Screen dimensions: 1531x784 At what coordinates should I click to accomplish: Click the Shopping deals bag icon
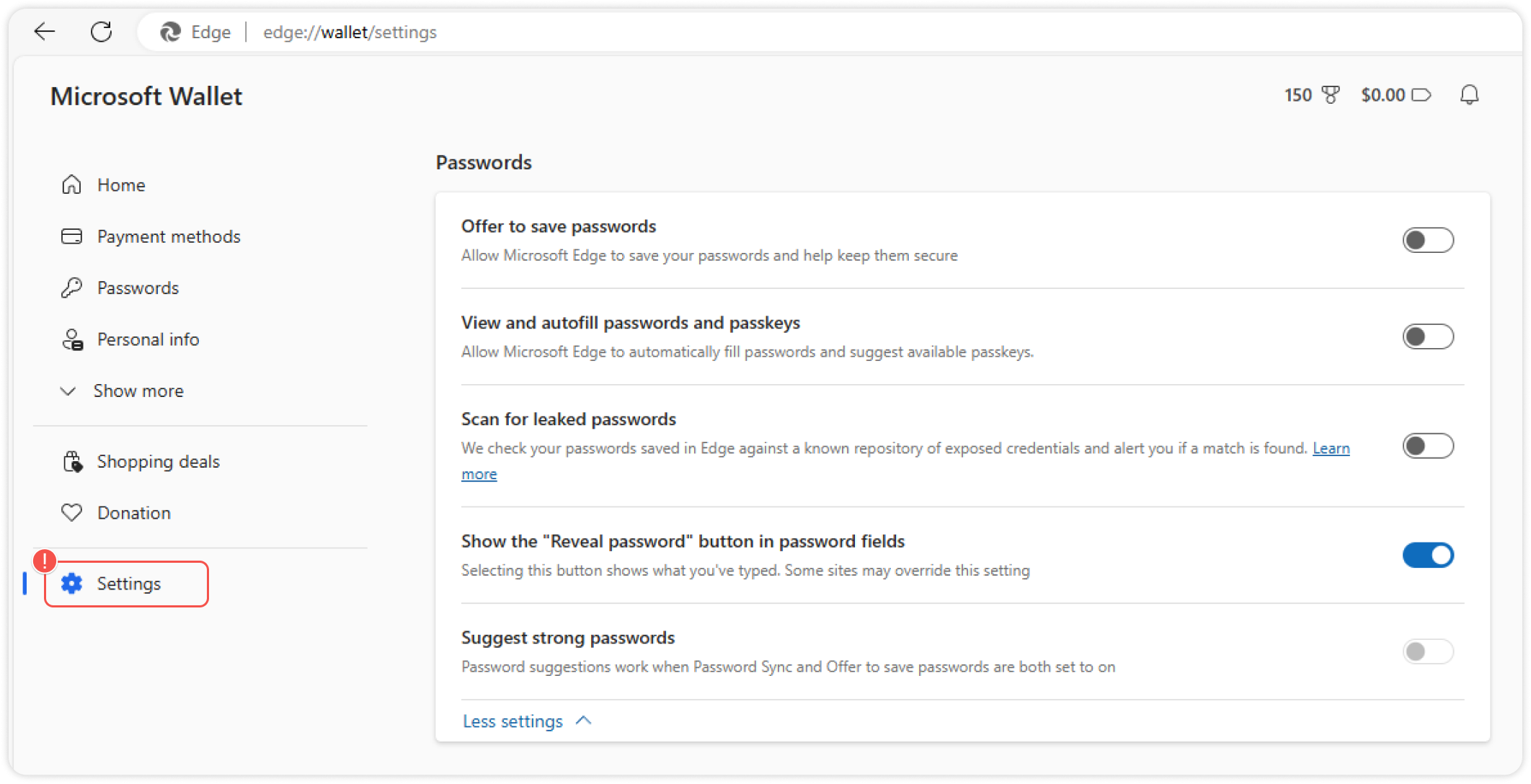click(71, 461)
